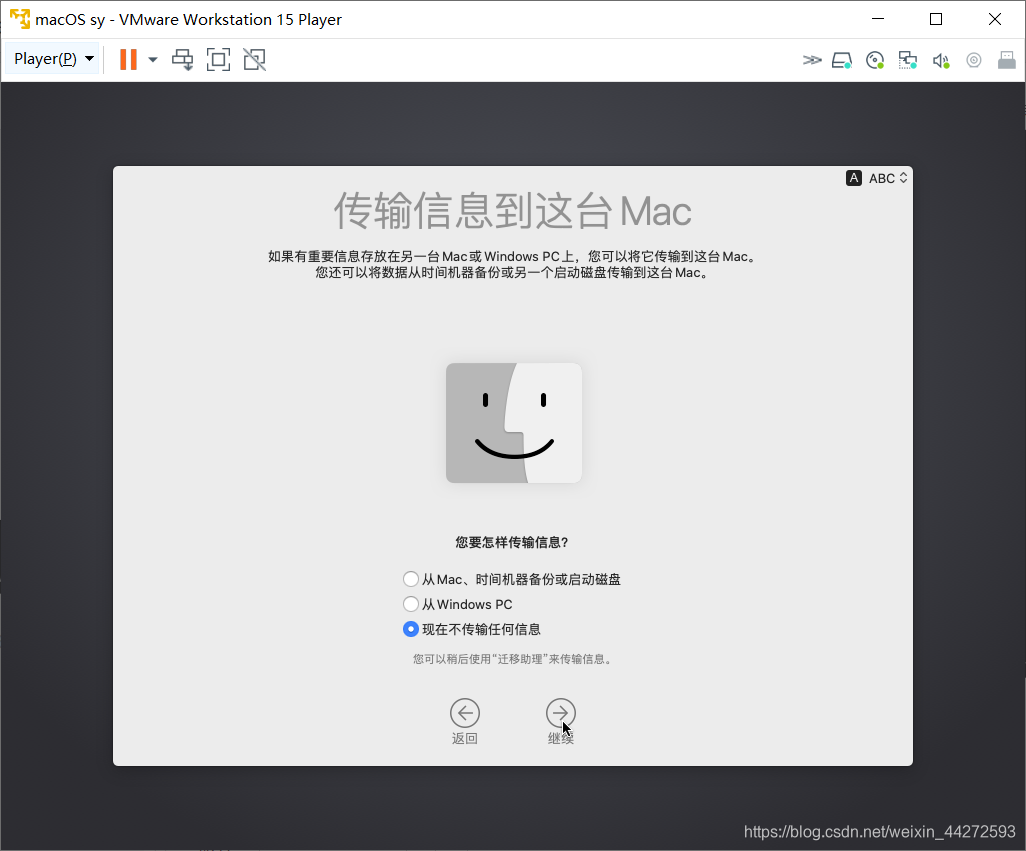Click the printer device icon
Screen dimensions: 1026x851
click(x=1006, y=60)
